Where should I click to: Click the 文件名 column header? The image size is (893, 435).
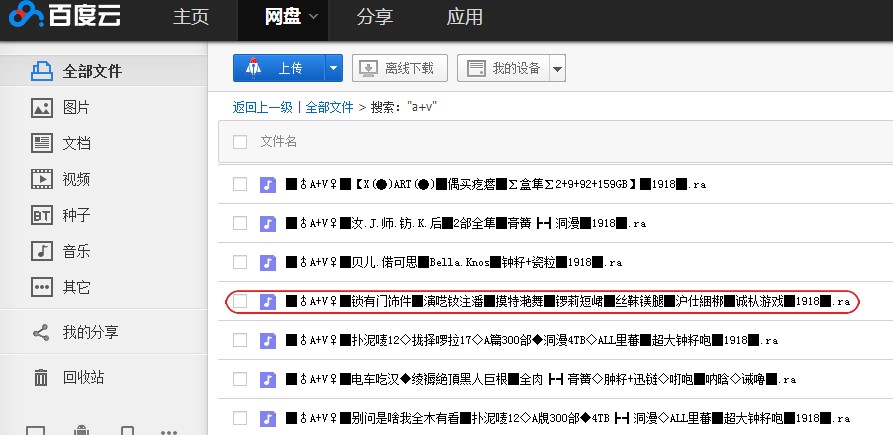(x=278, y=142)
